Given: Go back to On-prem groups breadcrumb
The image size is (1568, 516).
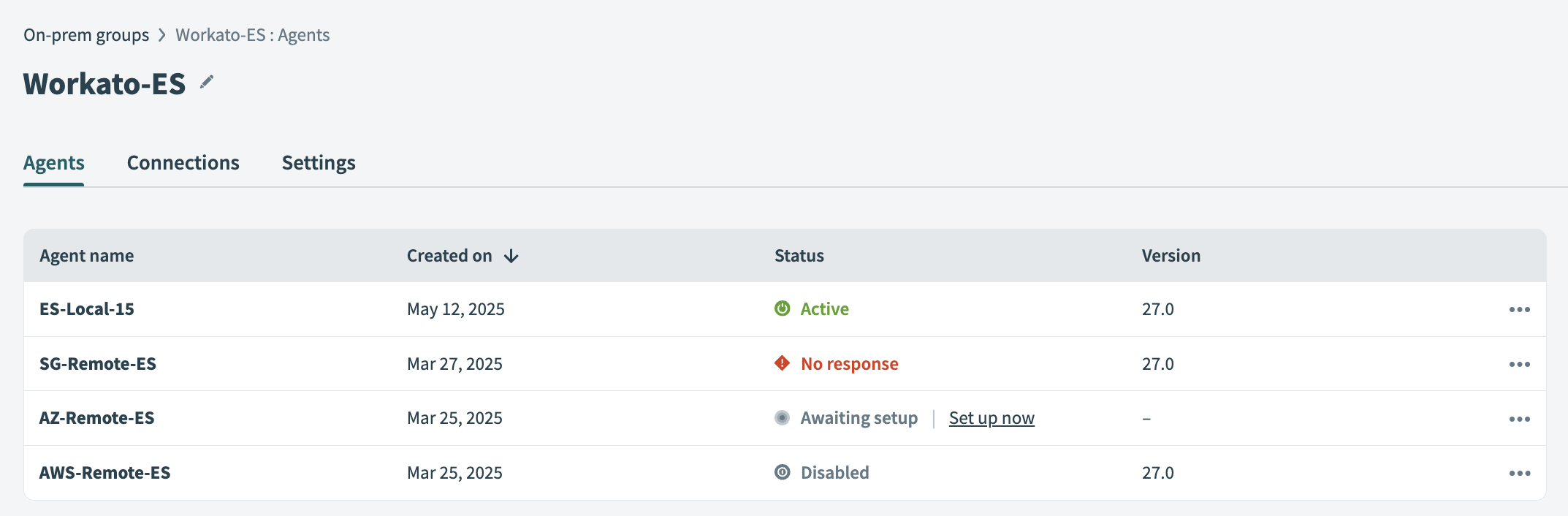Looking at the screenshot, I should (86, 35).
